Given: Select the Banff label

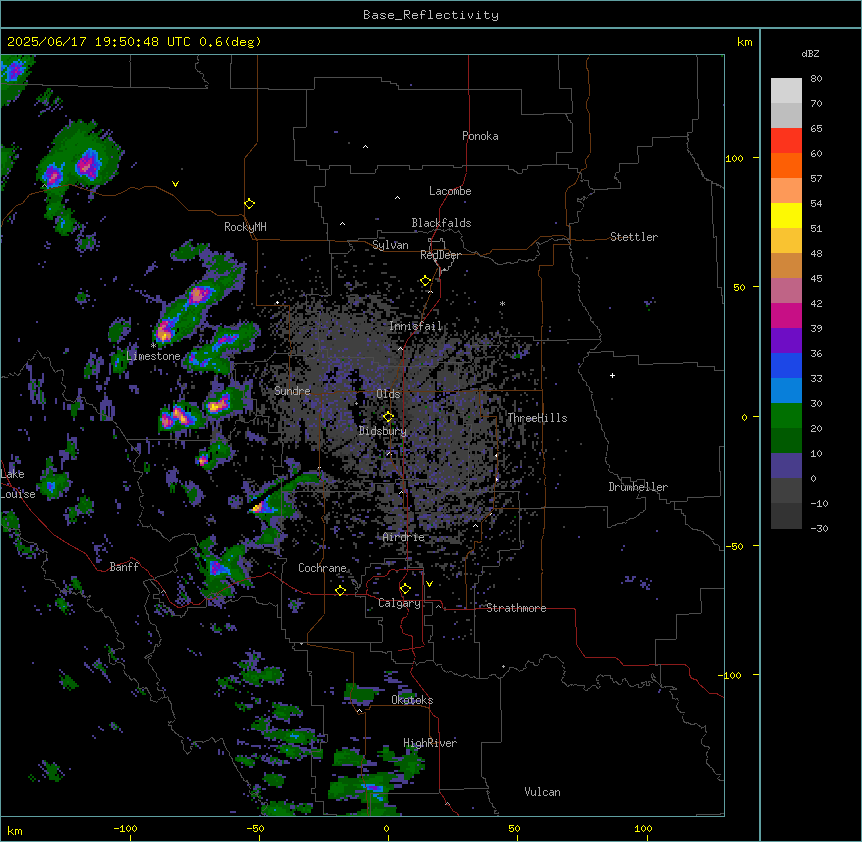Looking at the screenshot, I should (124, 567).
